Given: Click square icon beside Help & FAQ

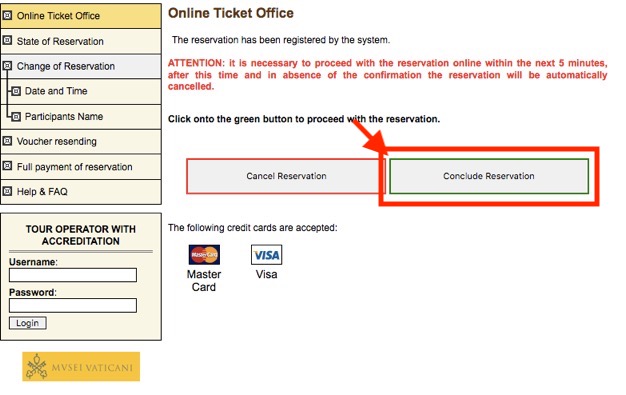Looking at the screenshot, I should [7, 191].
